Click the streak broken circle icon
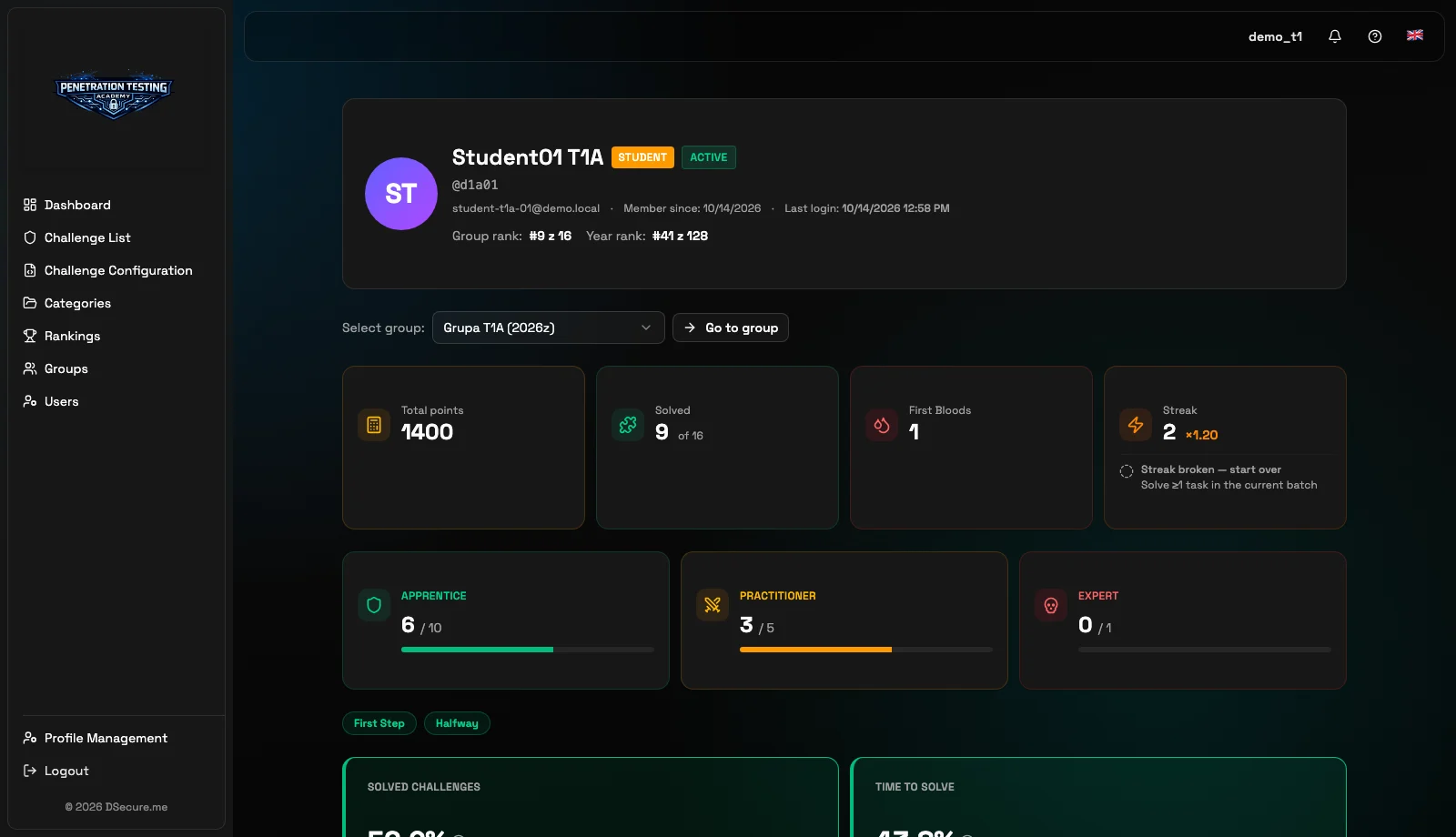This screenshot has height=837, width=1456. tap(1127, 471)
